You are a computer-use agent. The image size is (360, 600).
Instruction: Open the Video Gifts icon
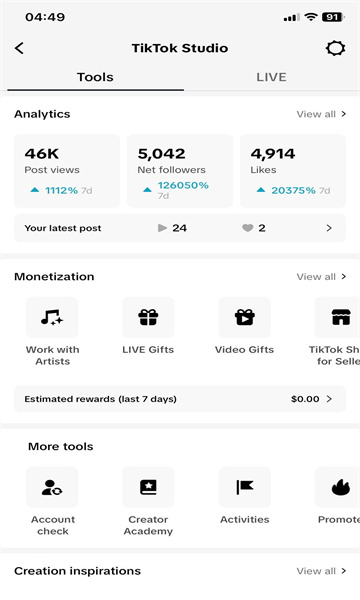244,317
